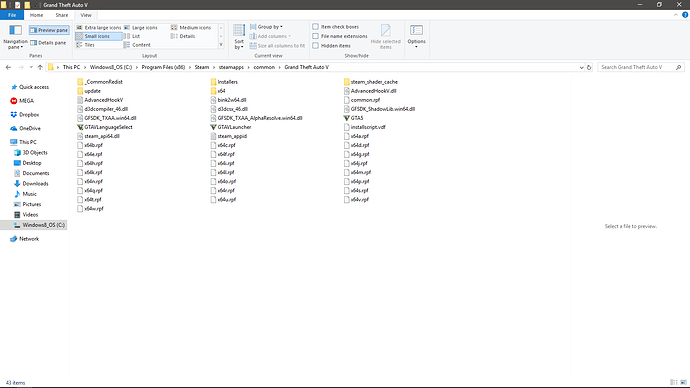Enable Hidden items checkbox
The height and width of the screenshot is (388, 690).
point(332,46)
